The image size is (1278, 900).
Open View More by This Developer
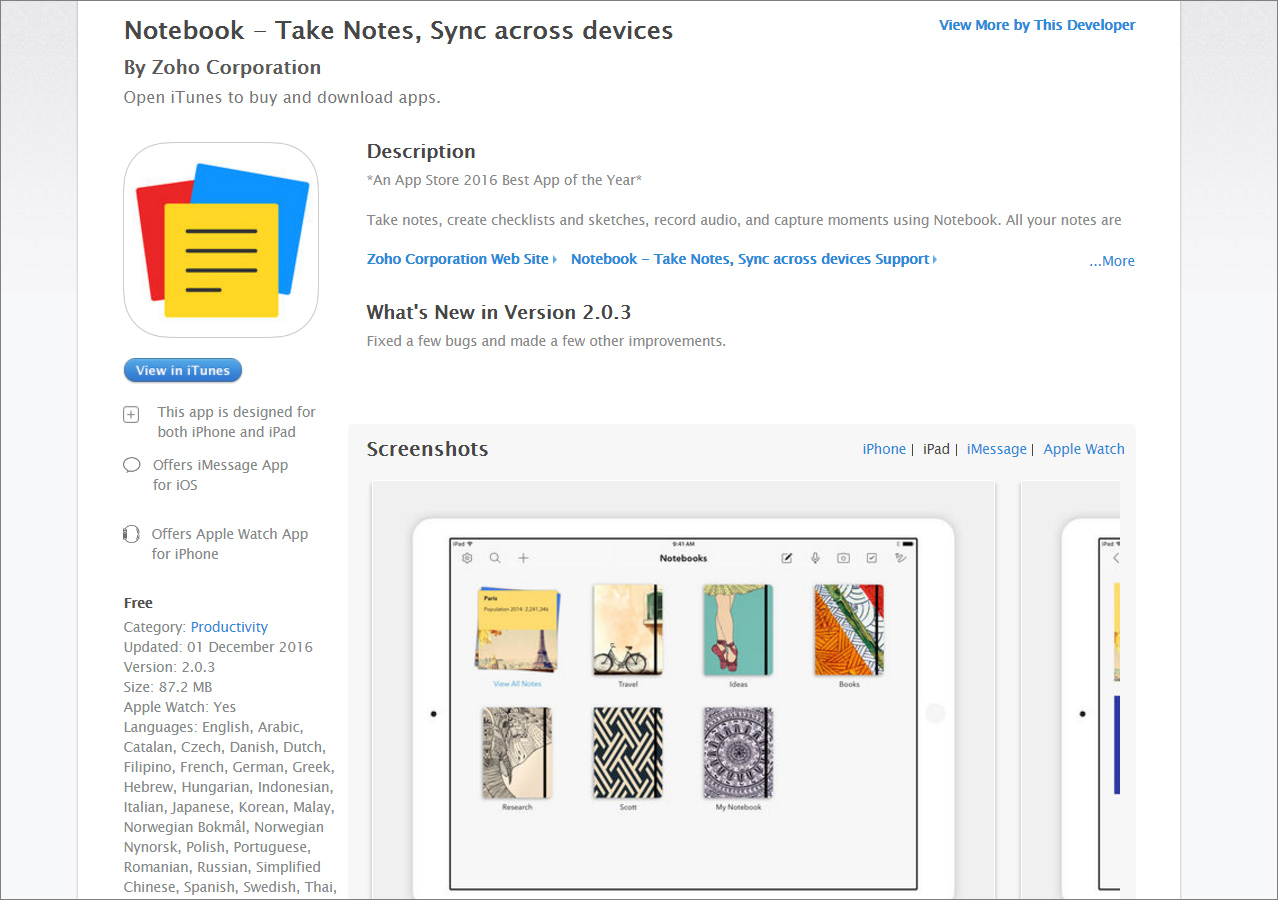[1037, 25]
